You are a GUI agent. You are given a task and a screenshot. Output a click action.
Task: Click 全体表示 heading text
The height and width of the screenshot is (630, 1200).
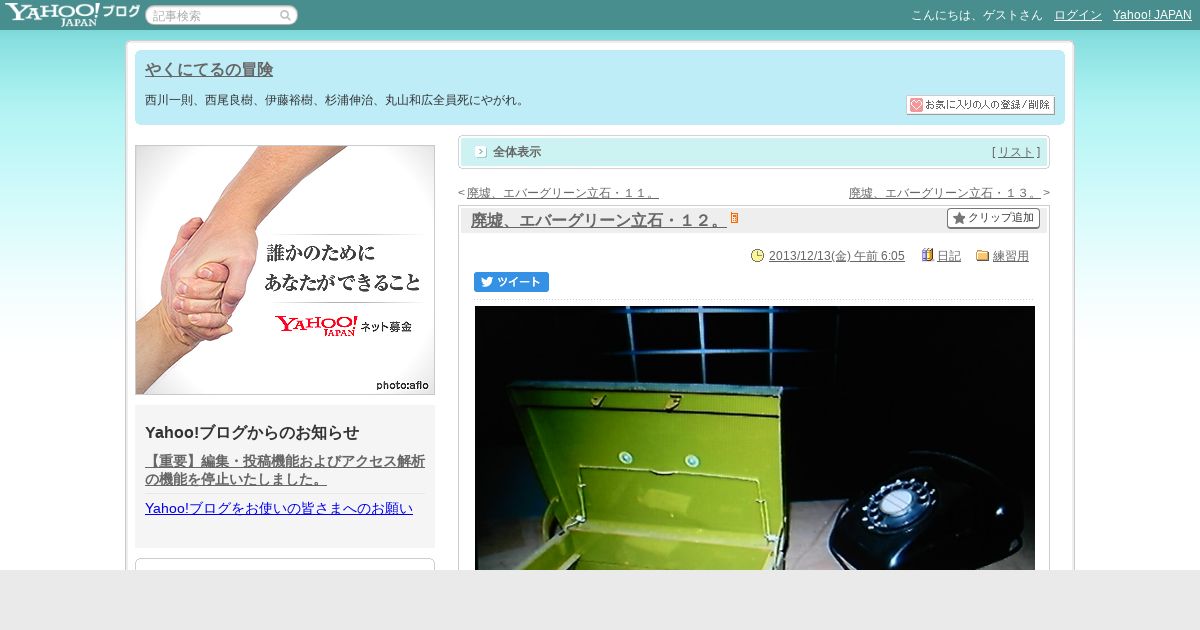point(517,152)
